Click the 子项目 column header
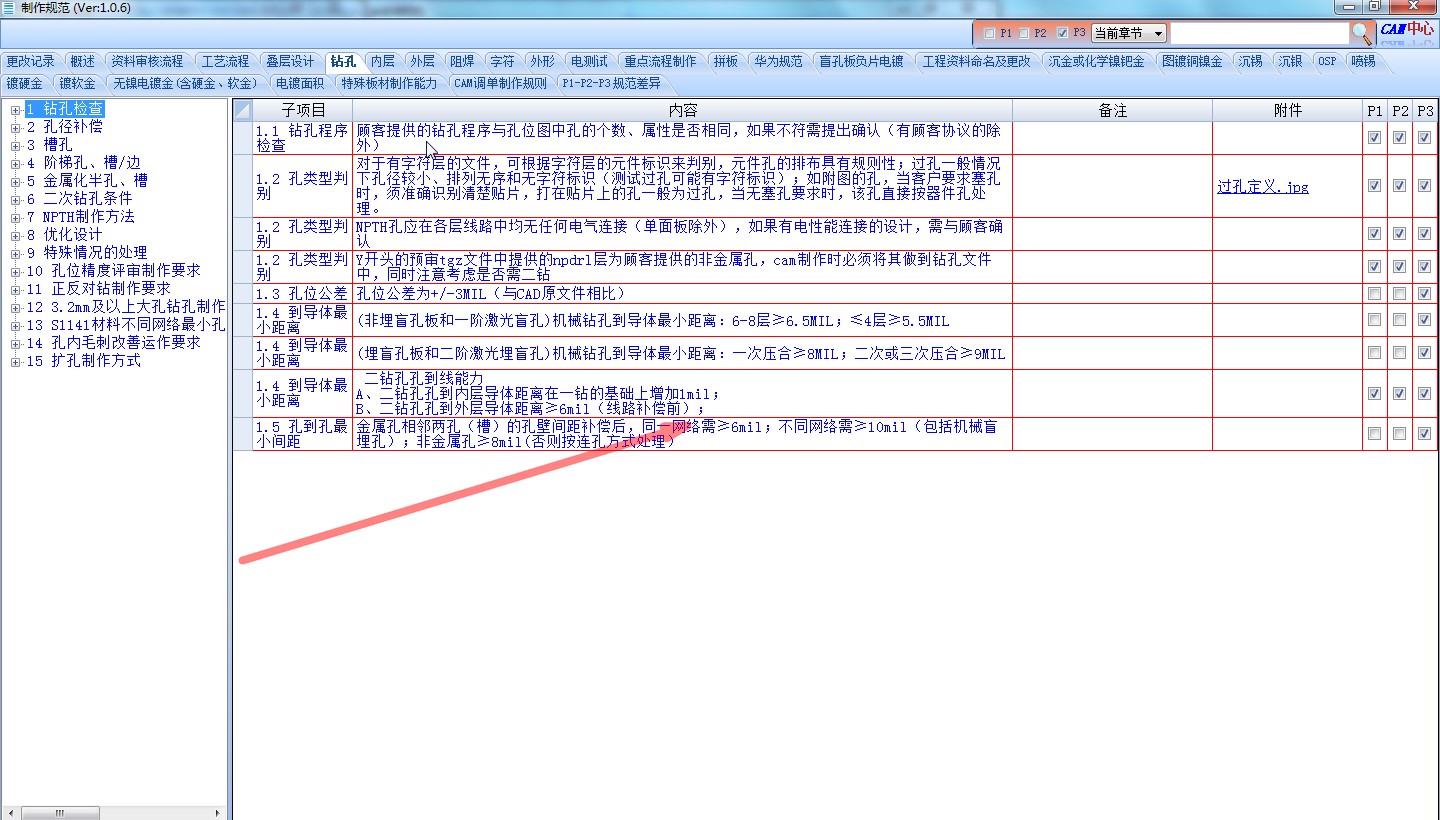 (x=303, y=111)
